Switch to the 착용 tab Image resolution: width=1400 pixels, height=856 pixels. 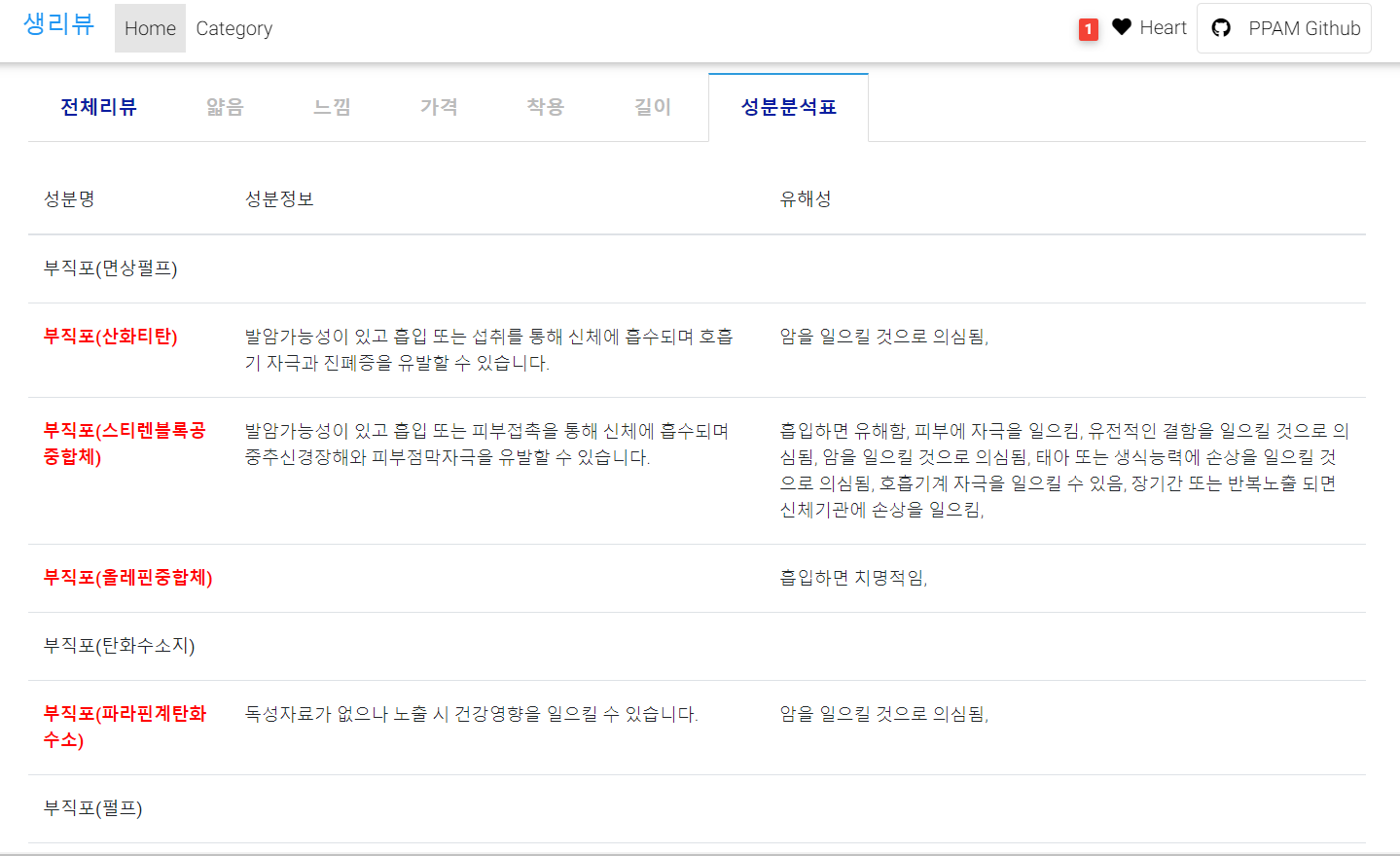tap(545, 107)
